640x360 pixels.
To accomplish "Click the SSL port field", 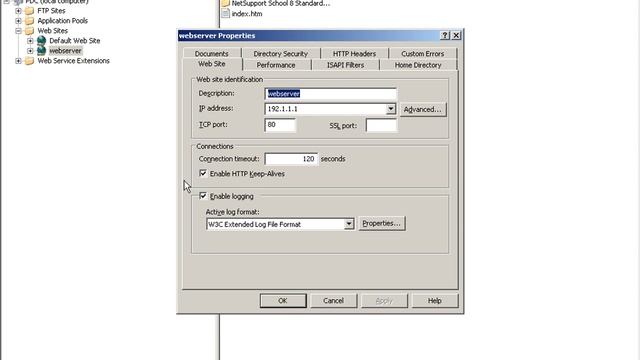I will [x=381, y=125].
